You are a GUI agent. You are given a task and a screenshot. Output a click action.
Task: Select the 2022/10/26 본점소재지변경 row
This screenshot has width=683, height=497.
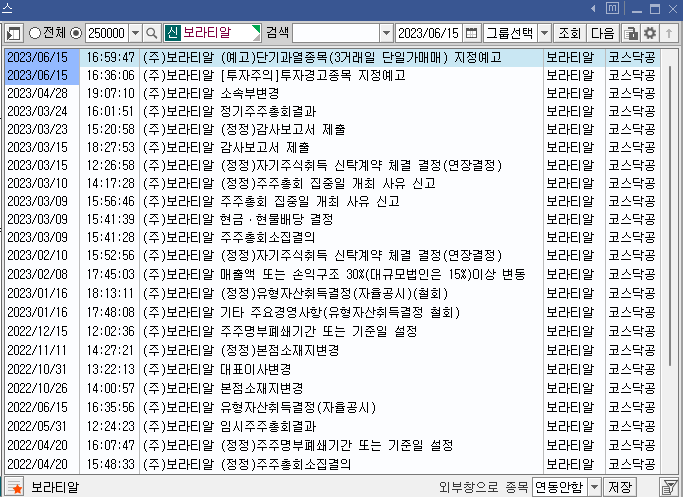[333, 388]
